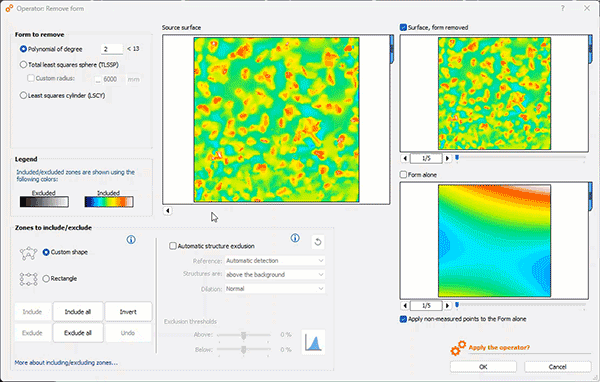
Task: Click the Cancel button
Action: click(x=557, y=367)
